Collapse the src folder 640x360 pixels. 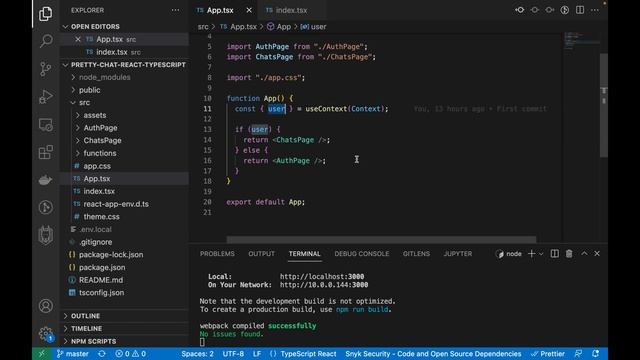click(x=124, y=102)
